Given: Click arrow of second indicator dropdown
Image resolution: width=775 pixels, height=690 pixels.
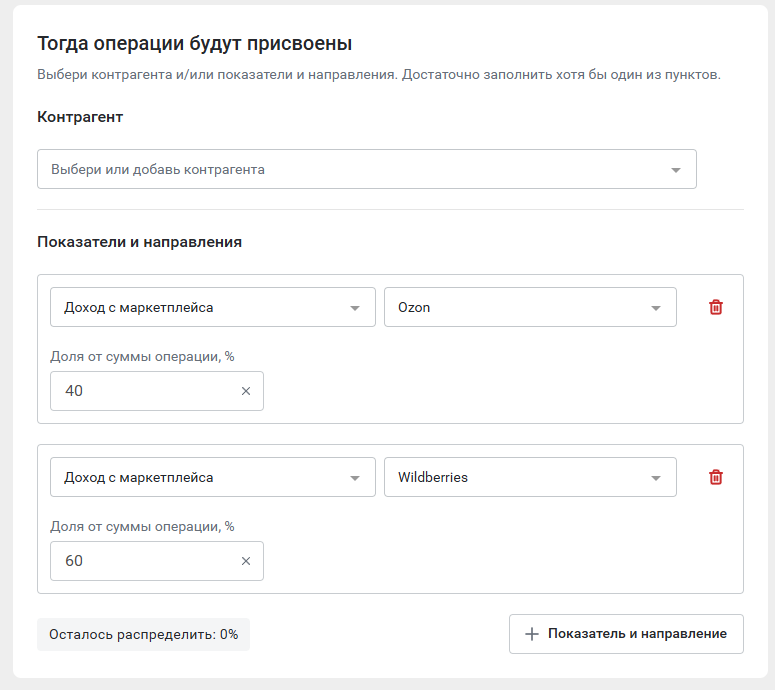Looking at the screenshot, I should click(354, 478).
